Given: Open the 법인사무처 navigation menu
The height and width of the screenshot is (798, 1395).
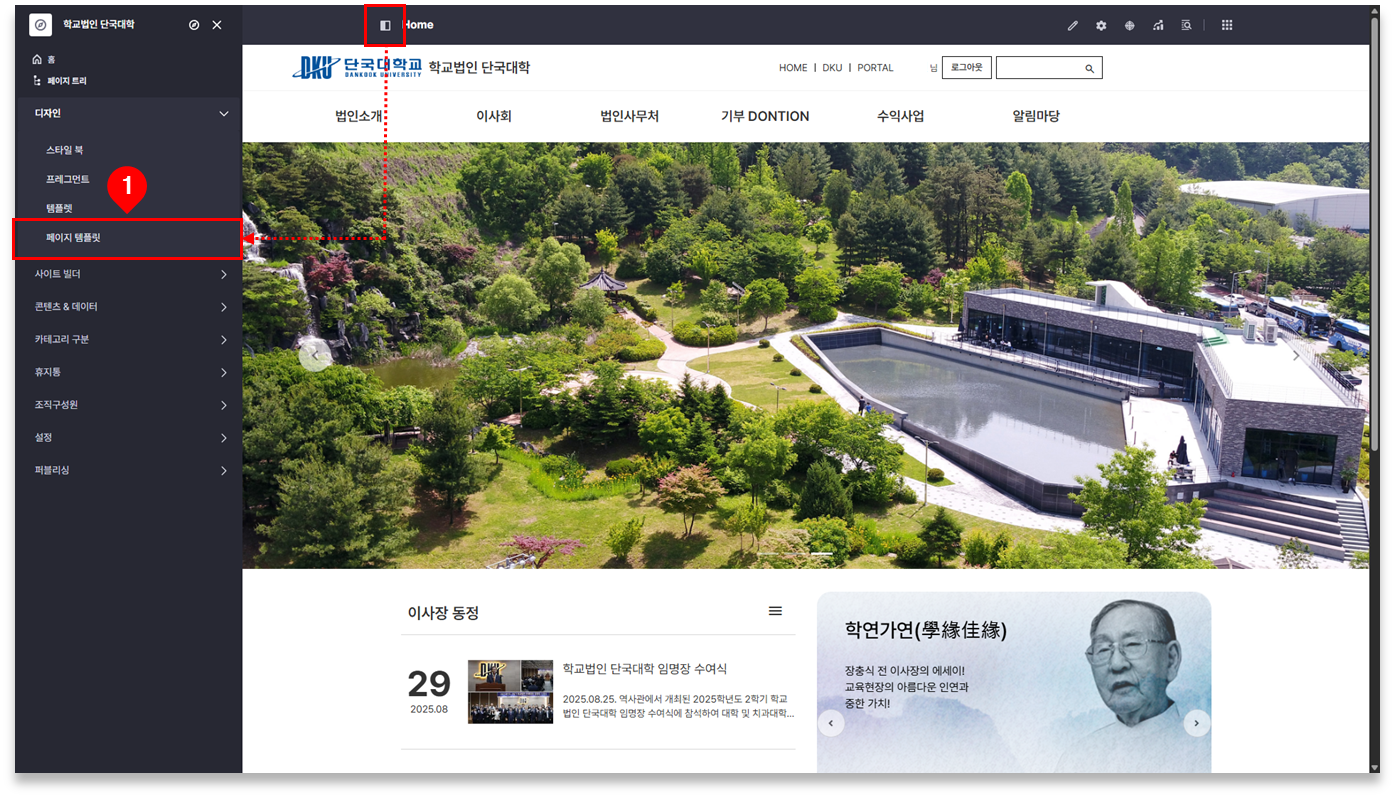Looking at the screenshot, I should [x=629, y=116].
